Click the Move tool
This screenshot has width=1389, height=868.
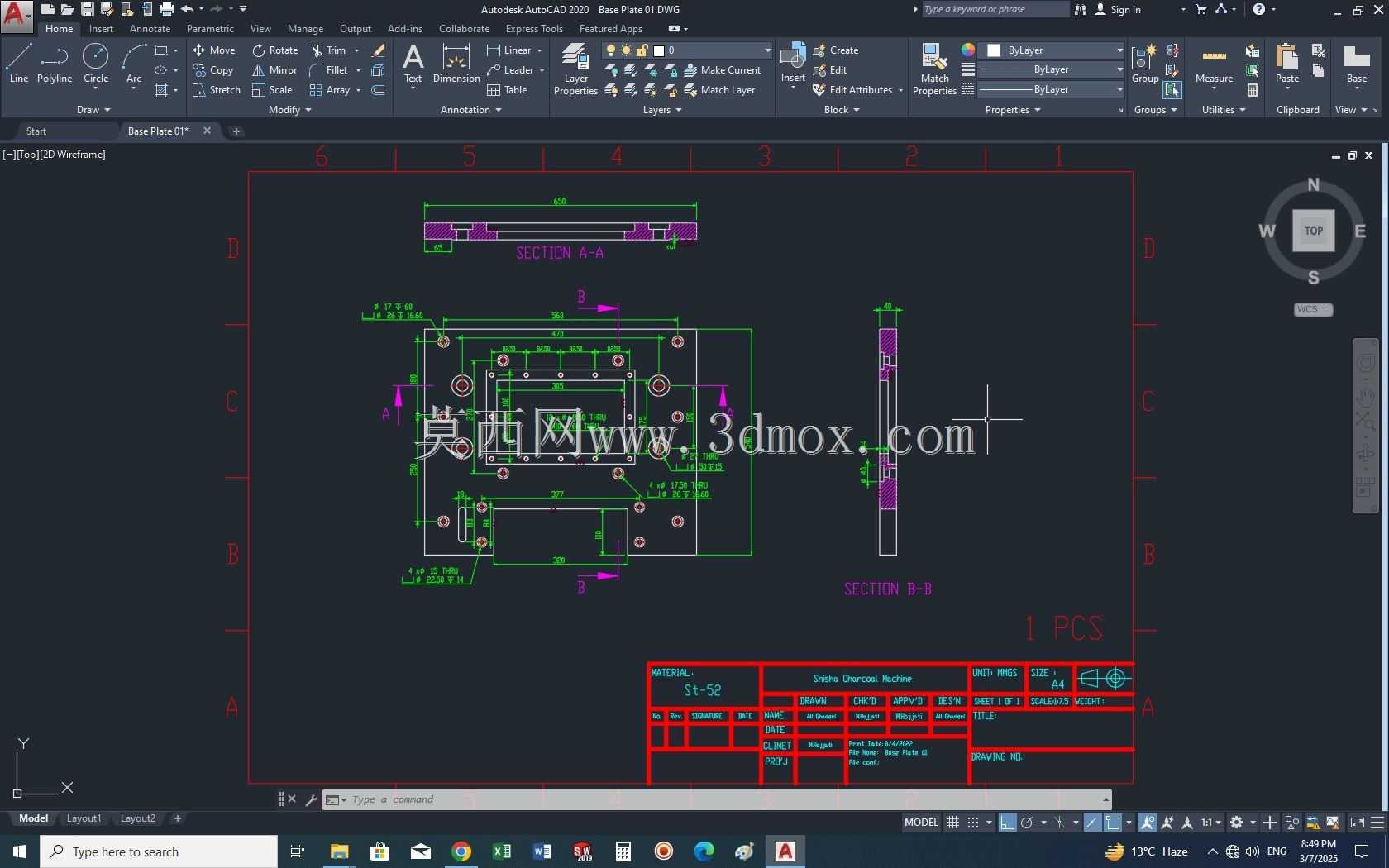214,50
